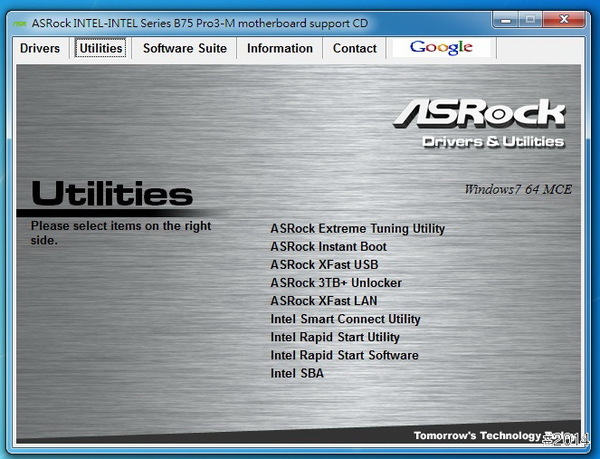This screenshot has width=600, height=459.
Task: Click the ASRock logo graphic
Action: pyautogui.click(x=480, y=115)
